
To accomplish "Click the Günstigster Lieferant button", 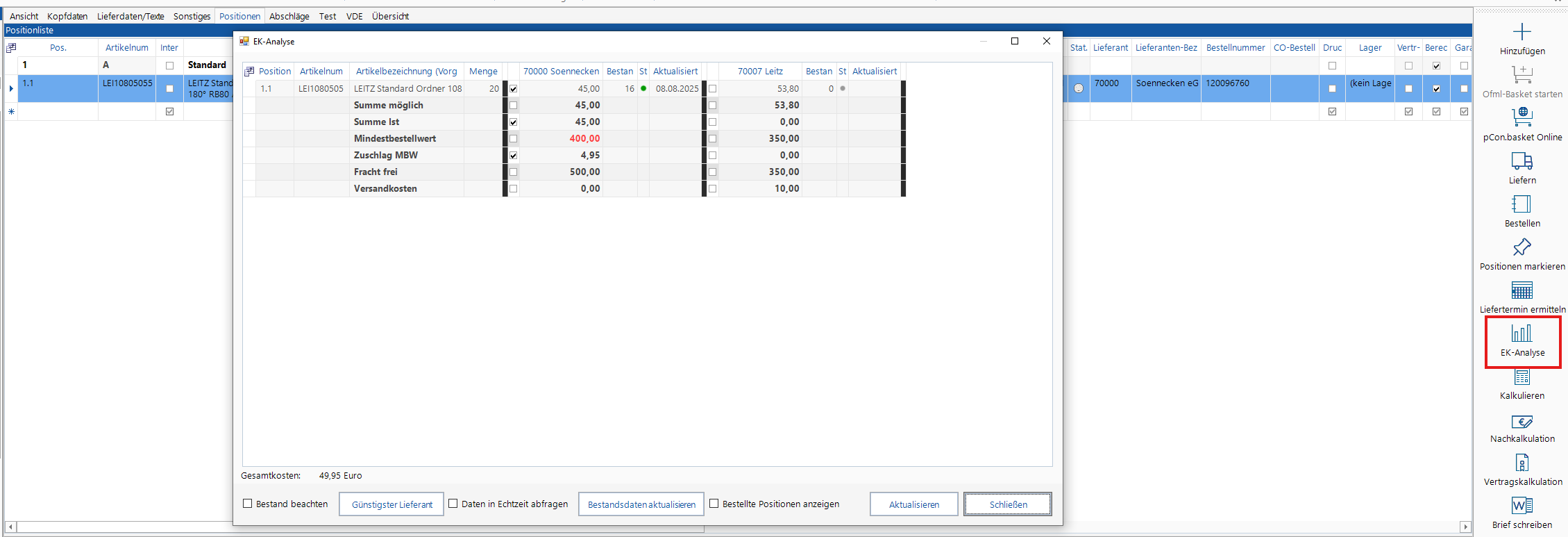I will [391, 504].
